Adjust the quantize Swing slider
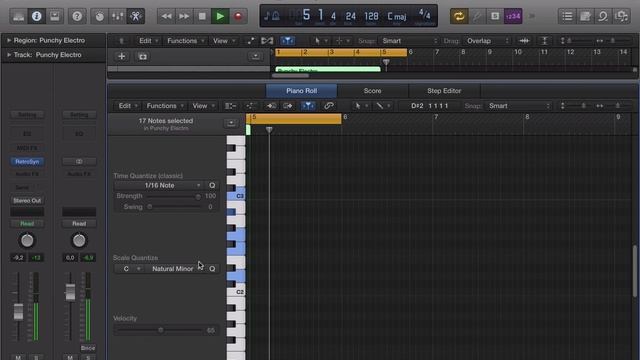Image resolution: width=640 pixels, height=360 pixels. [x=173, y=207]
